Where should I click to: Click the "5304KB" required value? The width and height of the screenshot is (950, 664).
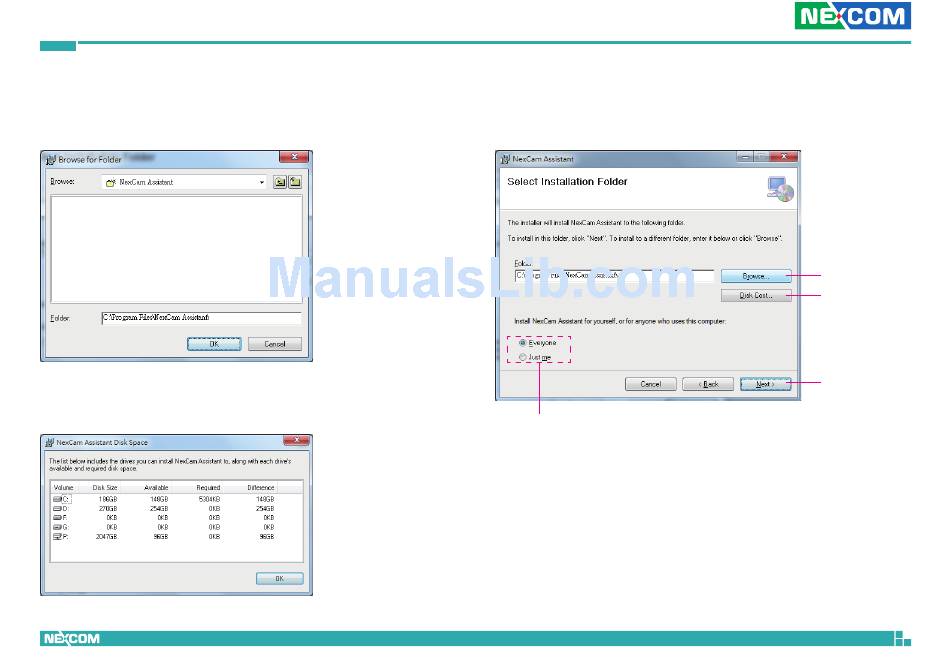[210, 499]
